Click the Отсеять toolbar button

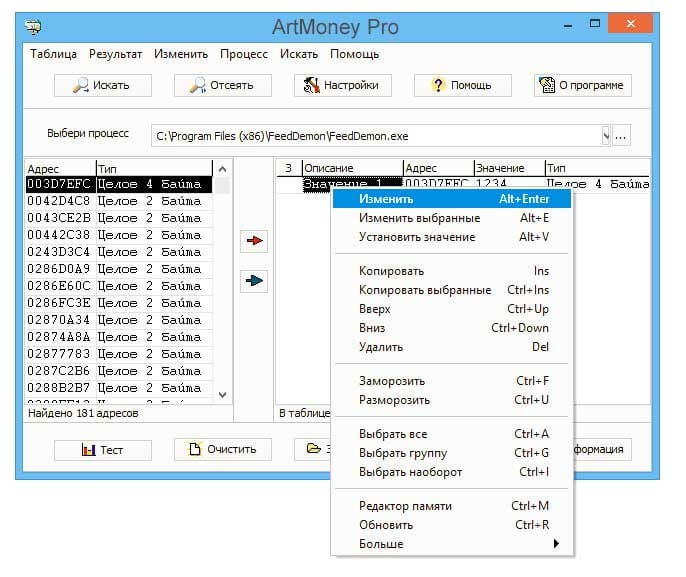click(223, 85)
